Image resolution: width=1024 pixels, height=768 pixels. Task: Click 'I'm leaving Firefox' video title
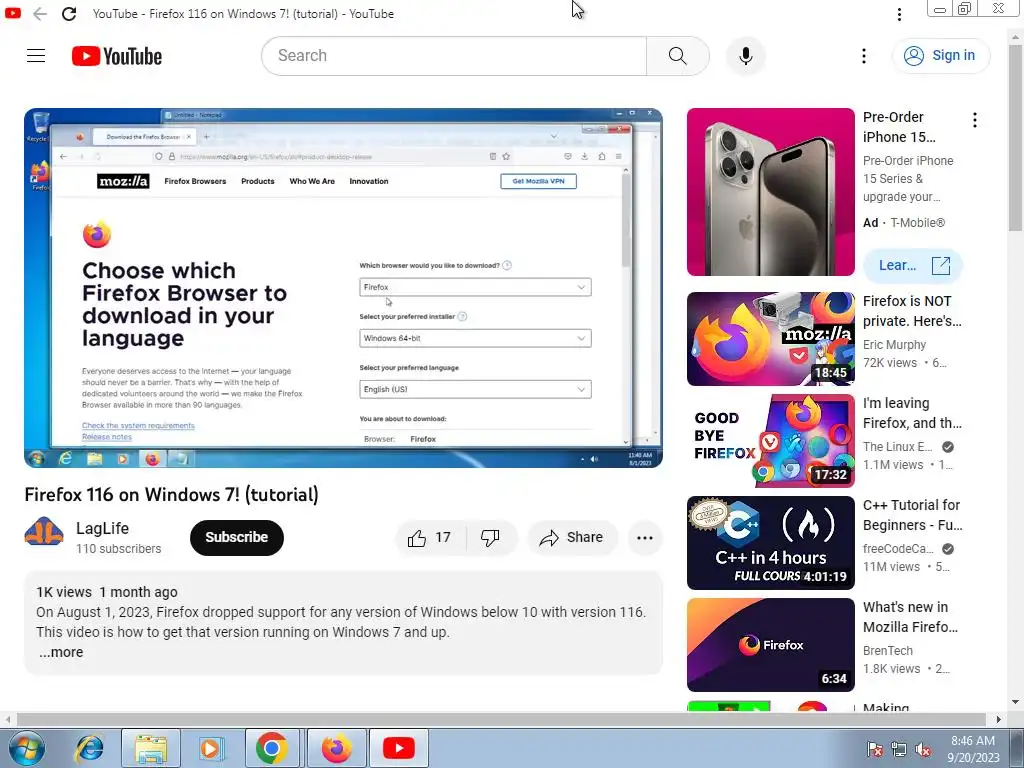[x=912, y=413]
